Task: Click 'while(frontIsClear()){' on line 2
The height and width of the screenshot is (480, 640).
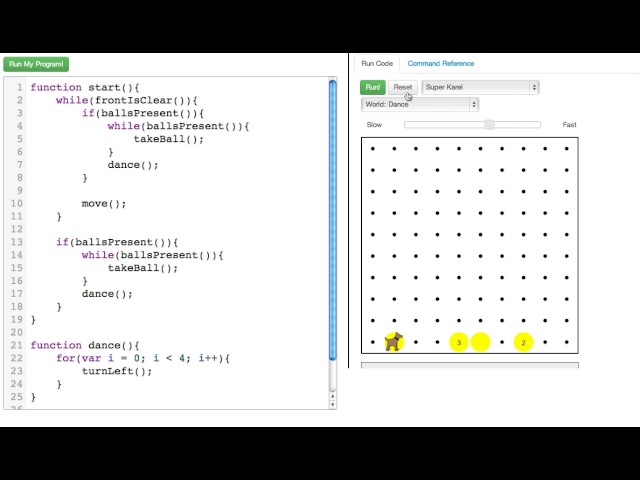Action: pyautogui.click(x=127, y=100)
